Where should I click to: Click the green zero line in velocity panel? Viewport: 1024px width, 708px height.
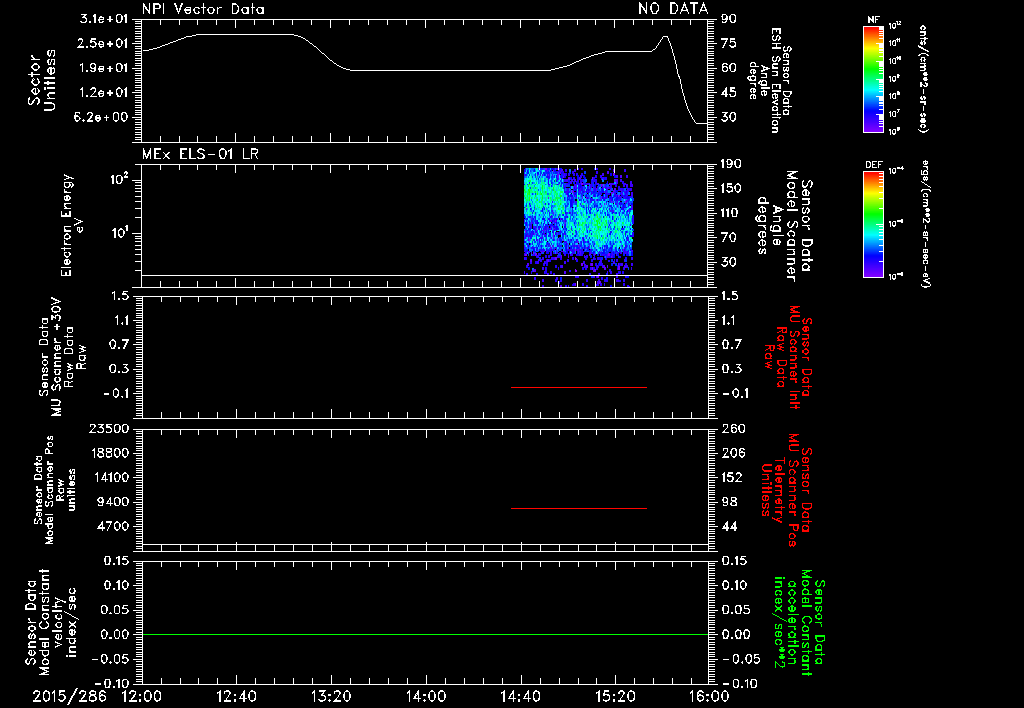click(424, 634)
